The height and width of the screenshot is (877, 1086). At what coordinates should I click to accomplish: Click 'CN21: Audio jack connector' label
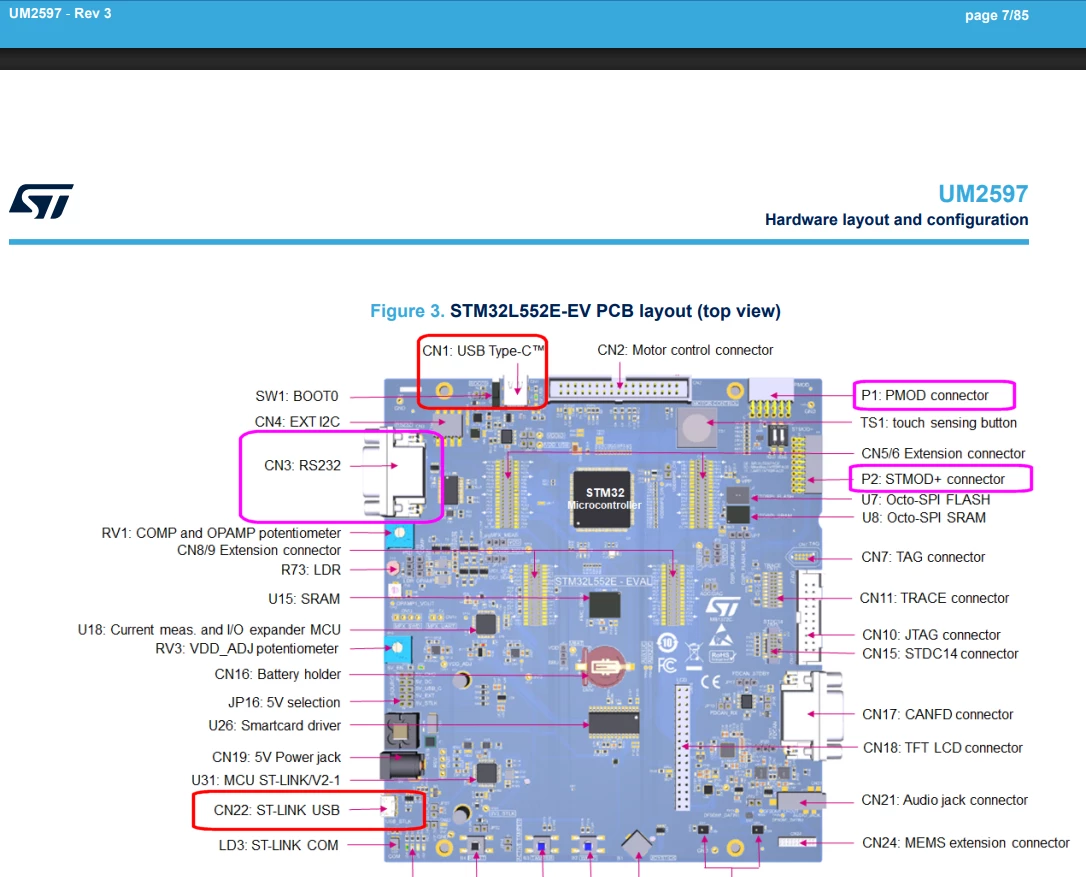point(944,800)
